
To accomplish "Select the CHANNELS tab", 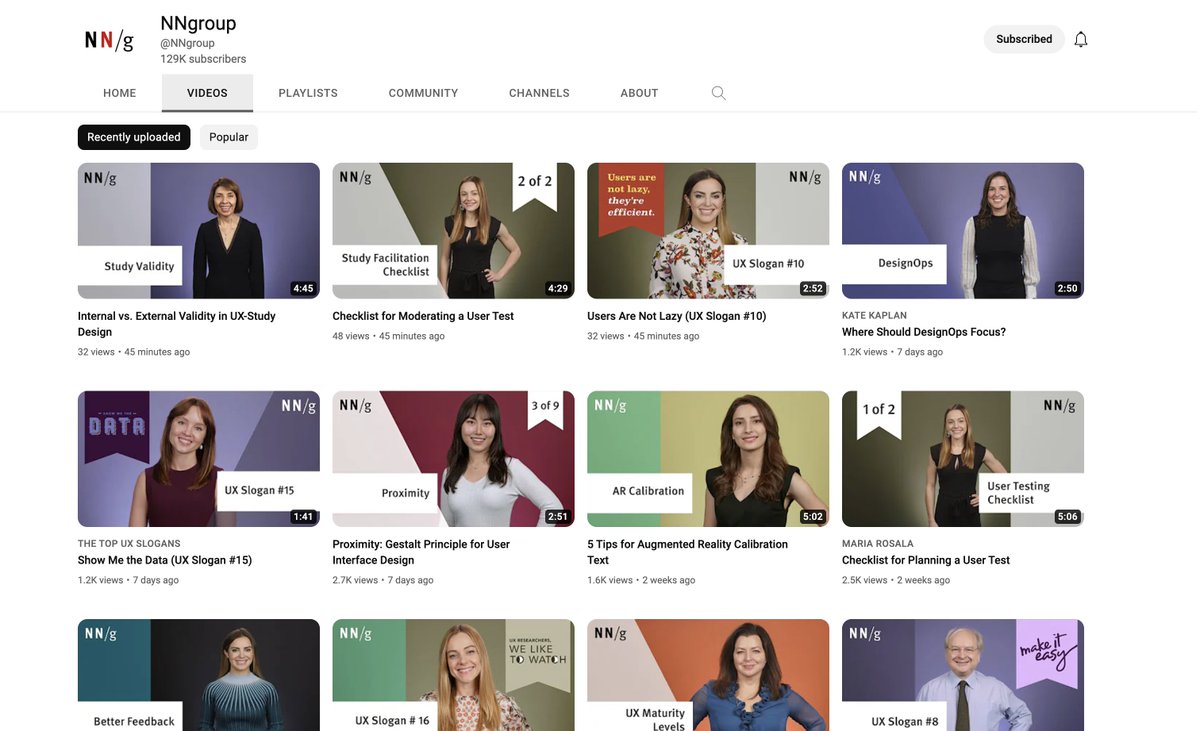I will click(x=538, y=92).
